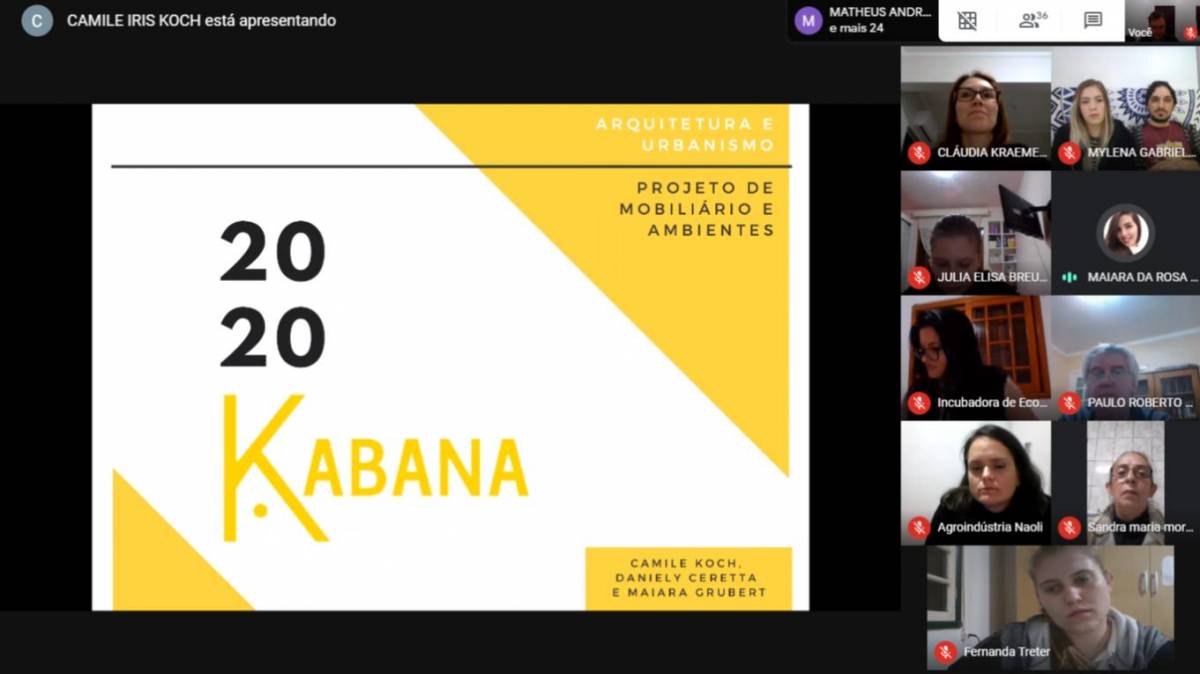The height and width of the screenshot is (674, 1200).
Task: Expand the 'e mais 24' participants overflow
Action: pos(856,29)
